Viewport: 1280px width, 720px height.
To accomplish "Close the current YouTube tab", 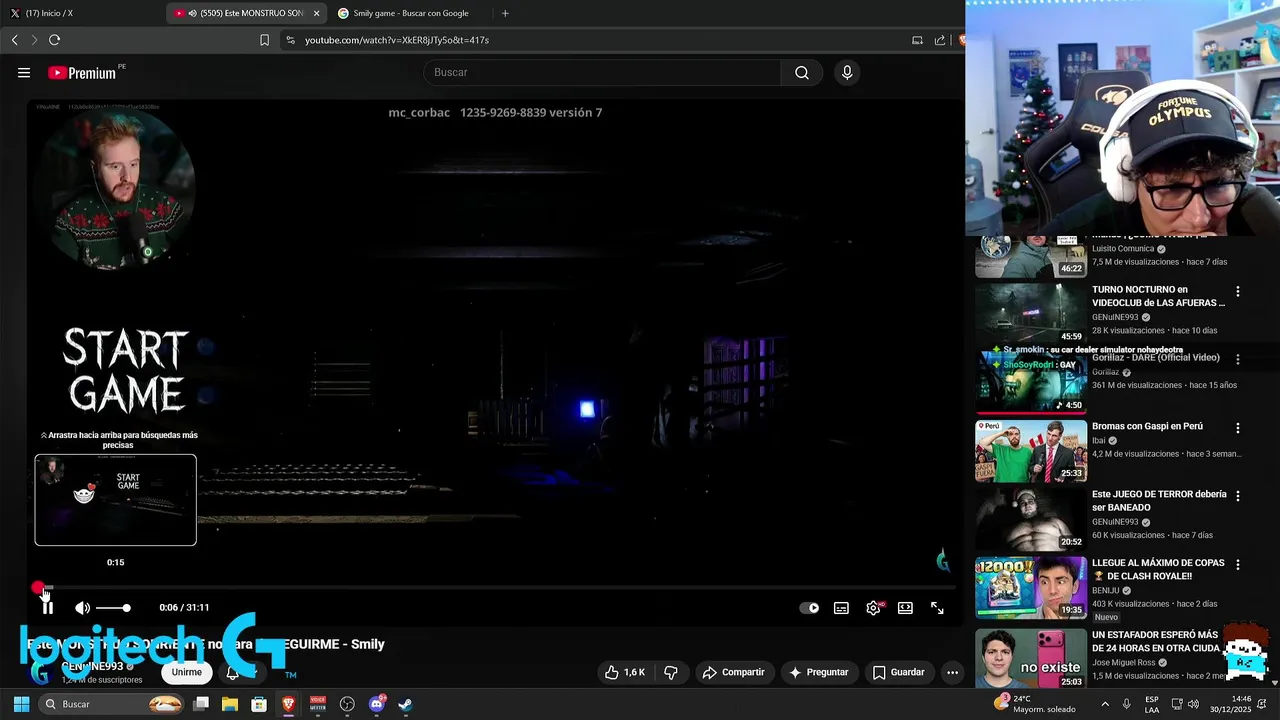I will [317, 13].
